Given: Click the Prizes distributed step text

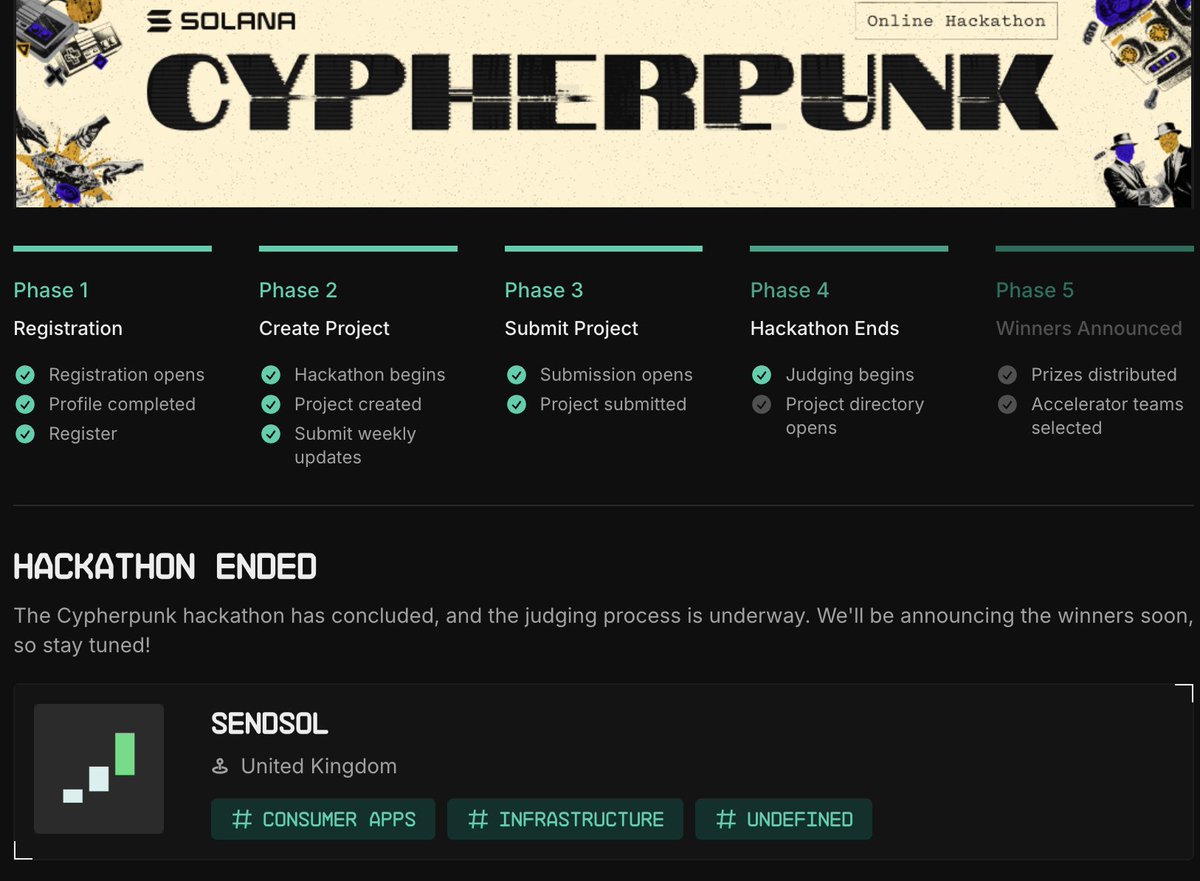Looking at the screenshot, I should point(1104,375).
